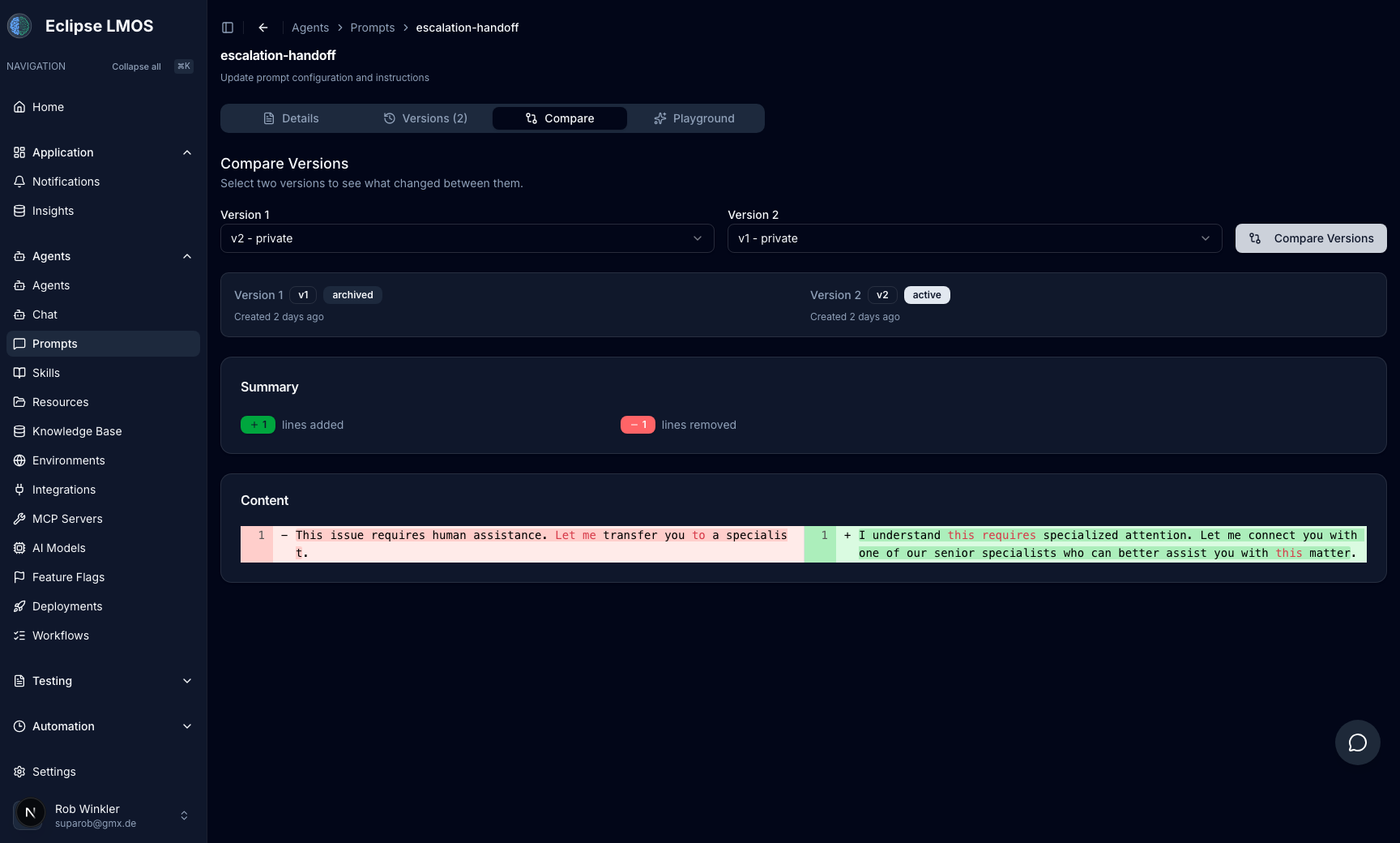Switch to the Playground tab
The width and height of the screenshot is (1400, 843).
point(694,118)
